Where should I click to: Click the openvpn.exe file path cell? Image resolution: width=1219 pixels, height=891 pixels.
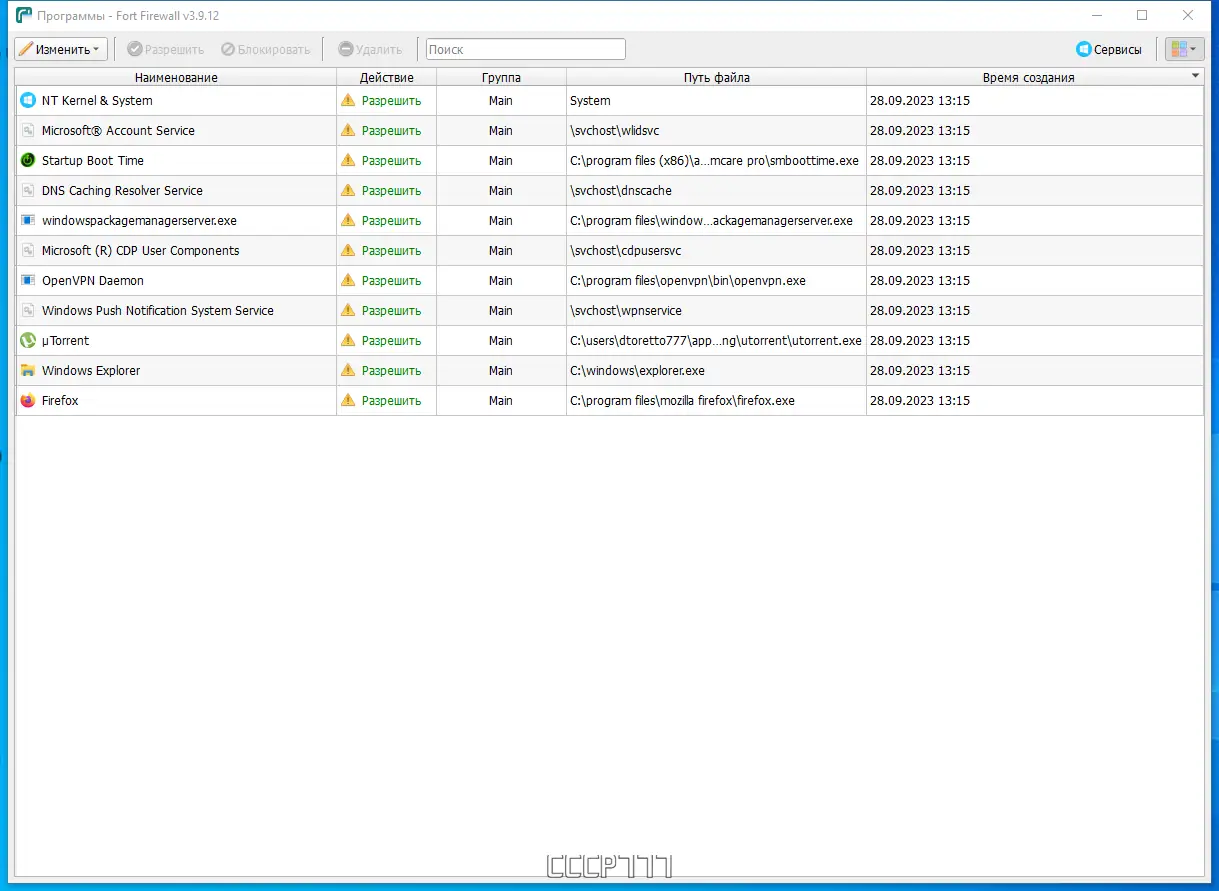[716, 280]
